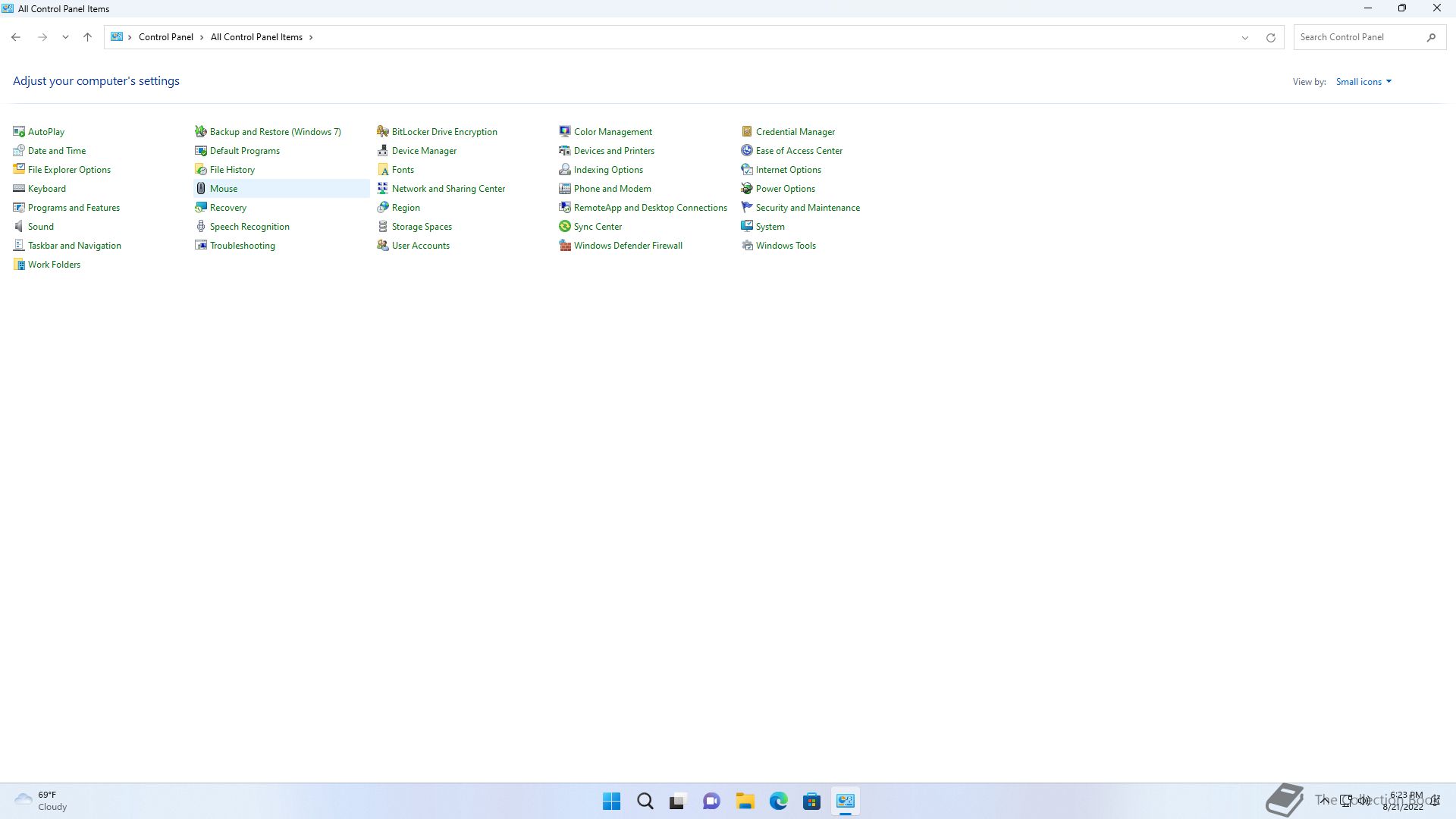Launch File Explorer from the taskbar
The height and width of the screenshot is (819, 1456).
click(x=745, y=801)
